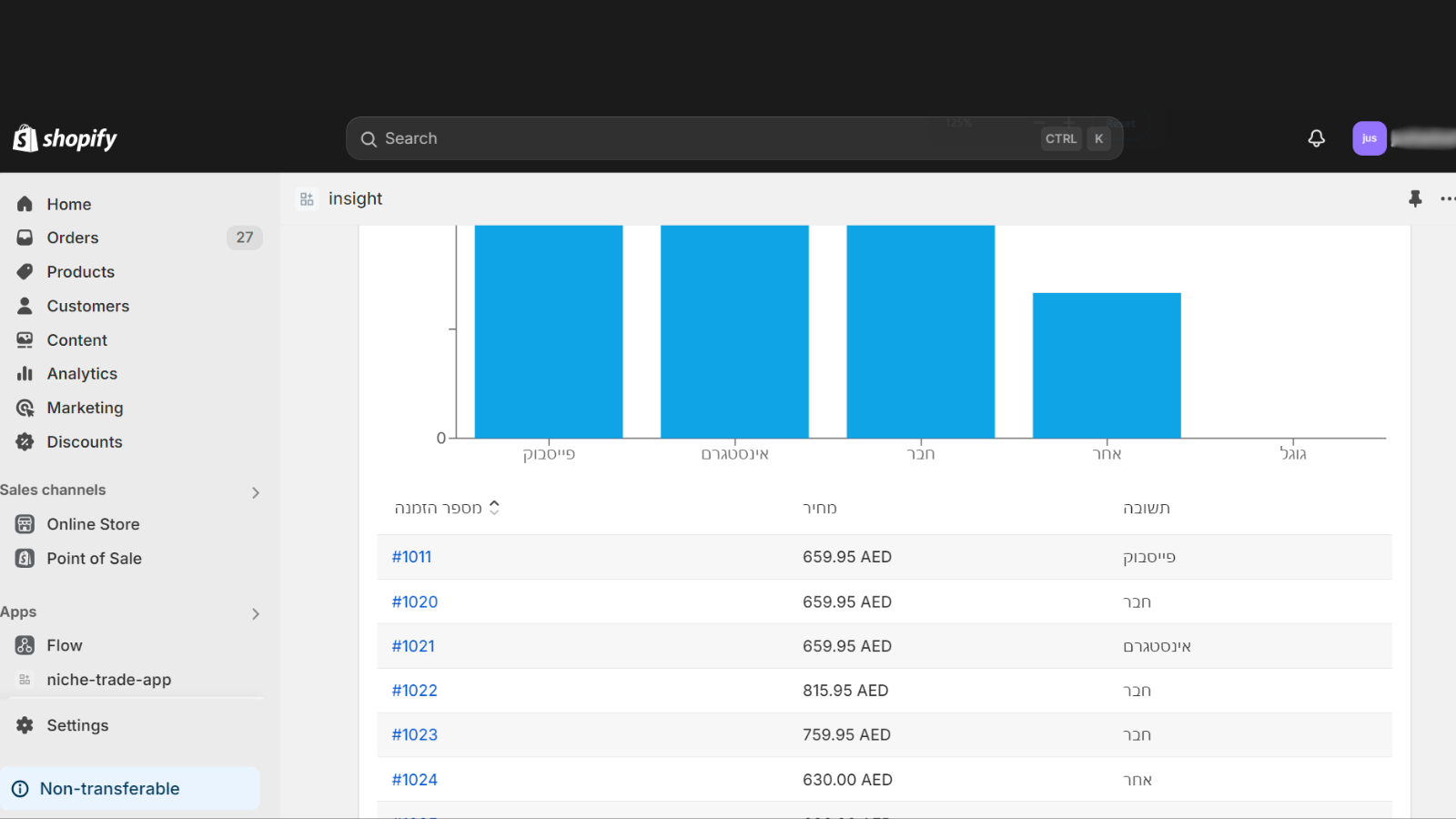Open Discounts section

[x=85, y=441]
